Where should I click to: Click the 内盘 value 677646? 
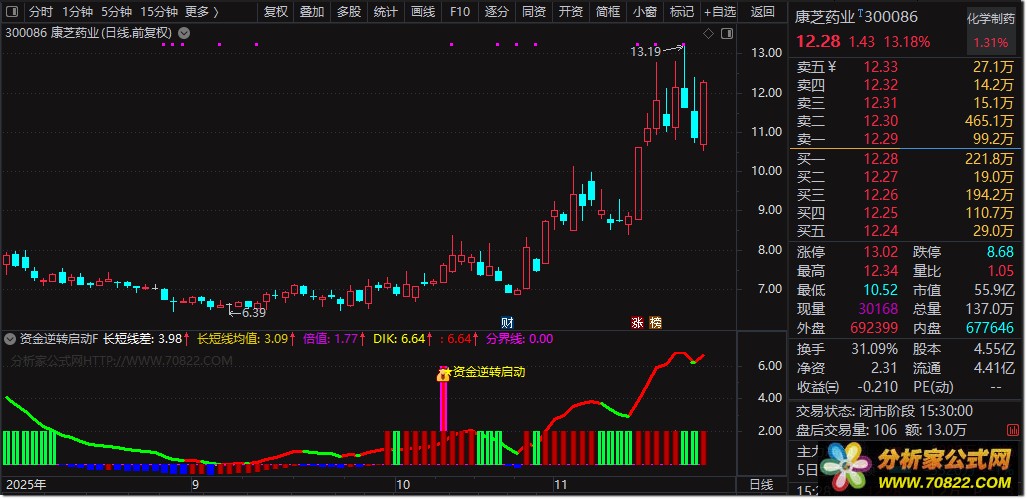tap(990, 327)
